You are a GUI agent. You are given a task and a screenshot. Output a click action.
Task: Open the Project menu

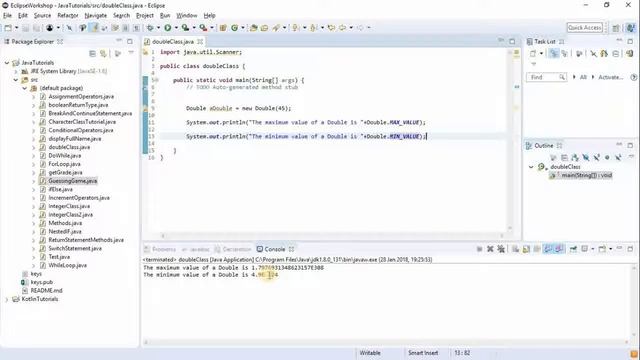point(144,16)
